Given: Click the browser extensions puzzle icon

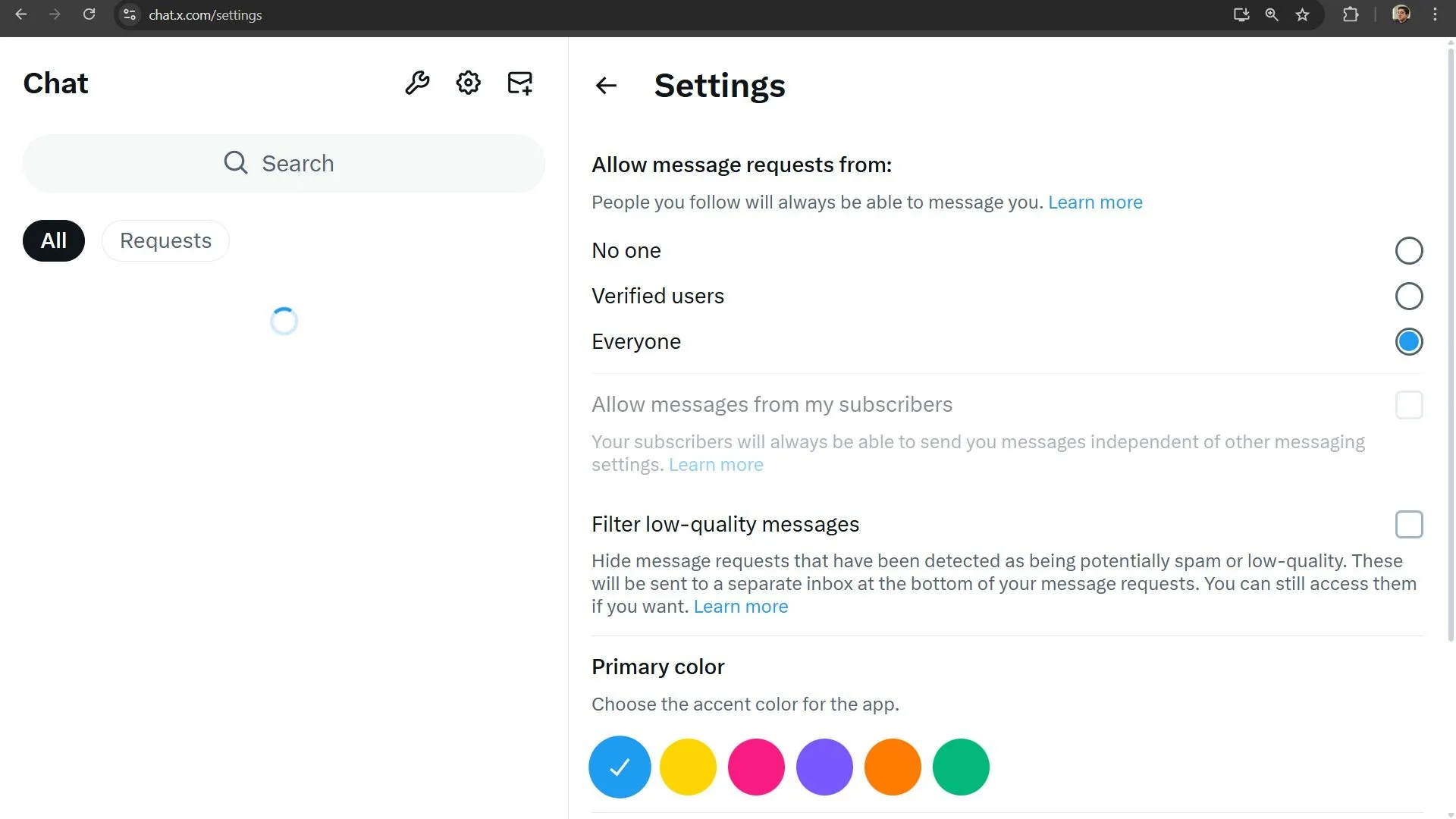Looking at the screenshot, I should click(x=1351, y=14).
